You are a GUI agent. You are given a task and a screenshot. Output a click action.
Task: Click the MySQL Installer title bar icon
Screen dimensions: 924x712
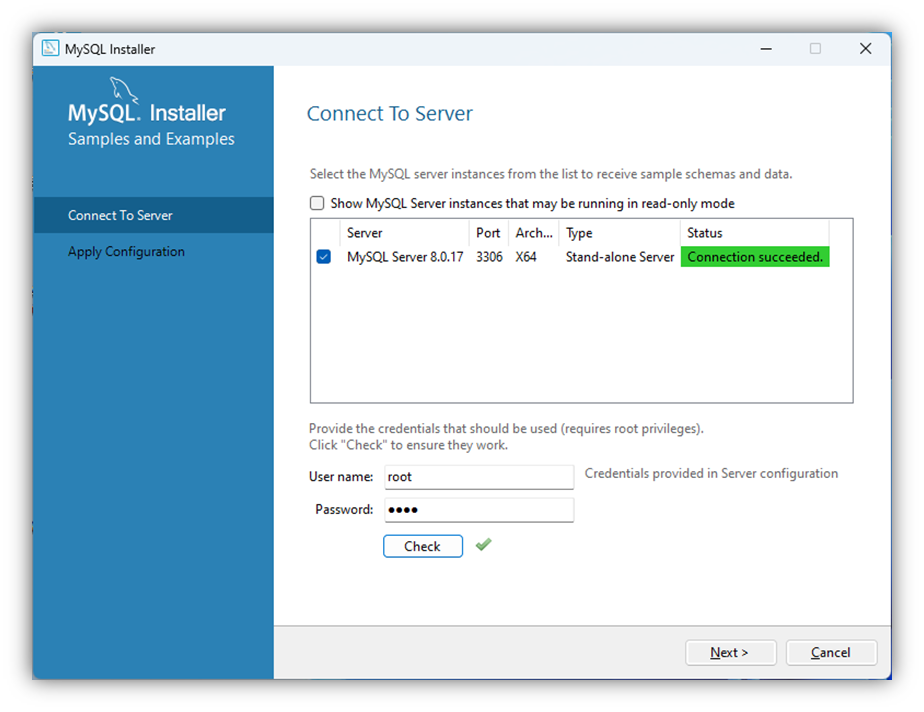click(x=51, y=48)
